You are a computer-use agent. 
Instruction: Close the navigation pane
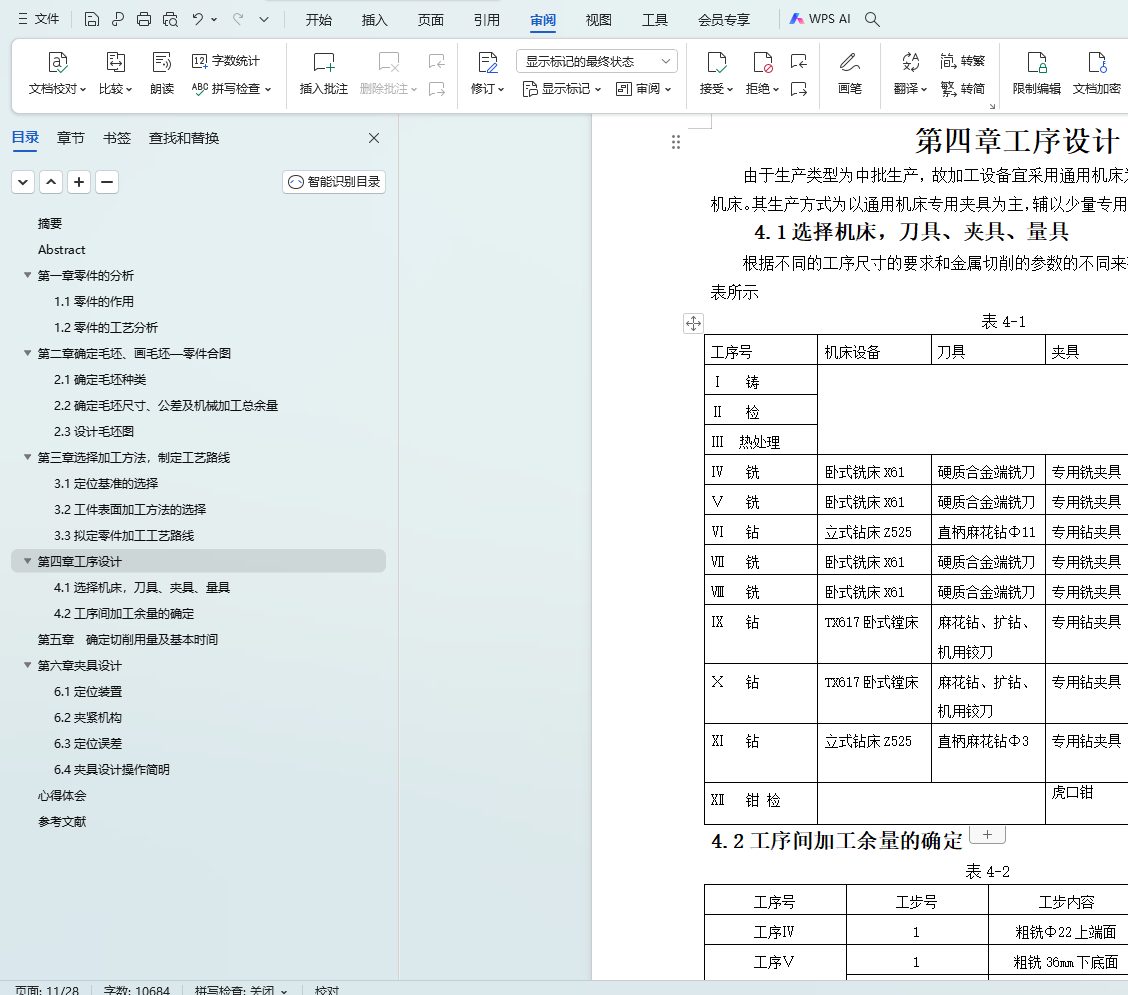374,138
